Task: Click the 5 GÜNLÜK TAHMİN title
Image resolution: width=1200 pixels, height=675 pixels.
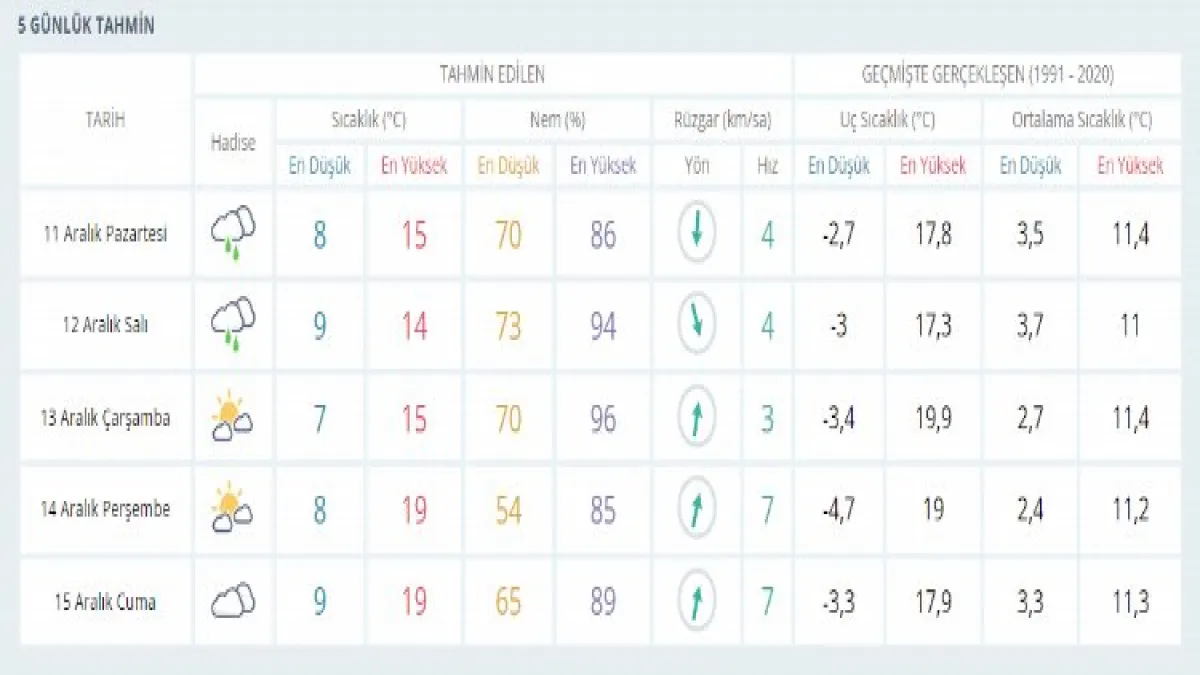Action: coord(86,27)
